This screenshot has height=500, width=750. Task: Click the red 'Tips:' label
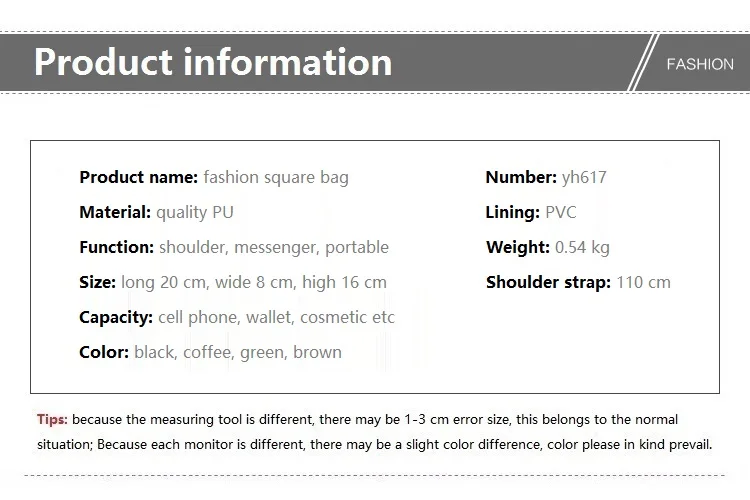pyautogui.click(x=53, y=420)
